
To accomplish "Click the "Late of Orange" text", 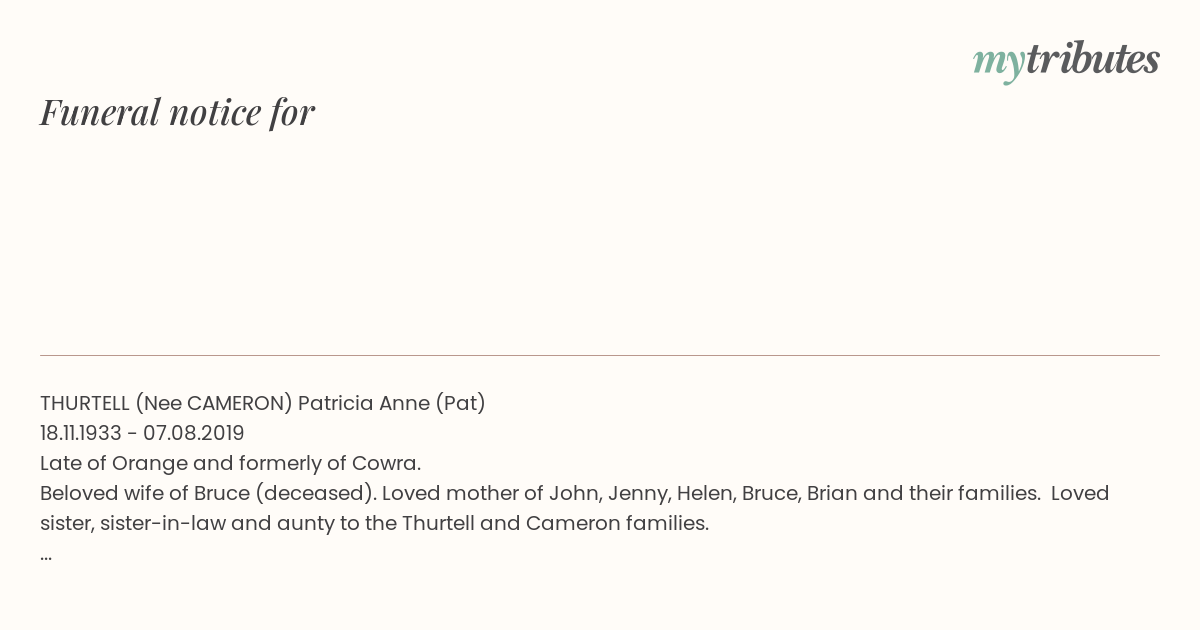I will pyautogui.click(x=112, y=463).
